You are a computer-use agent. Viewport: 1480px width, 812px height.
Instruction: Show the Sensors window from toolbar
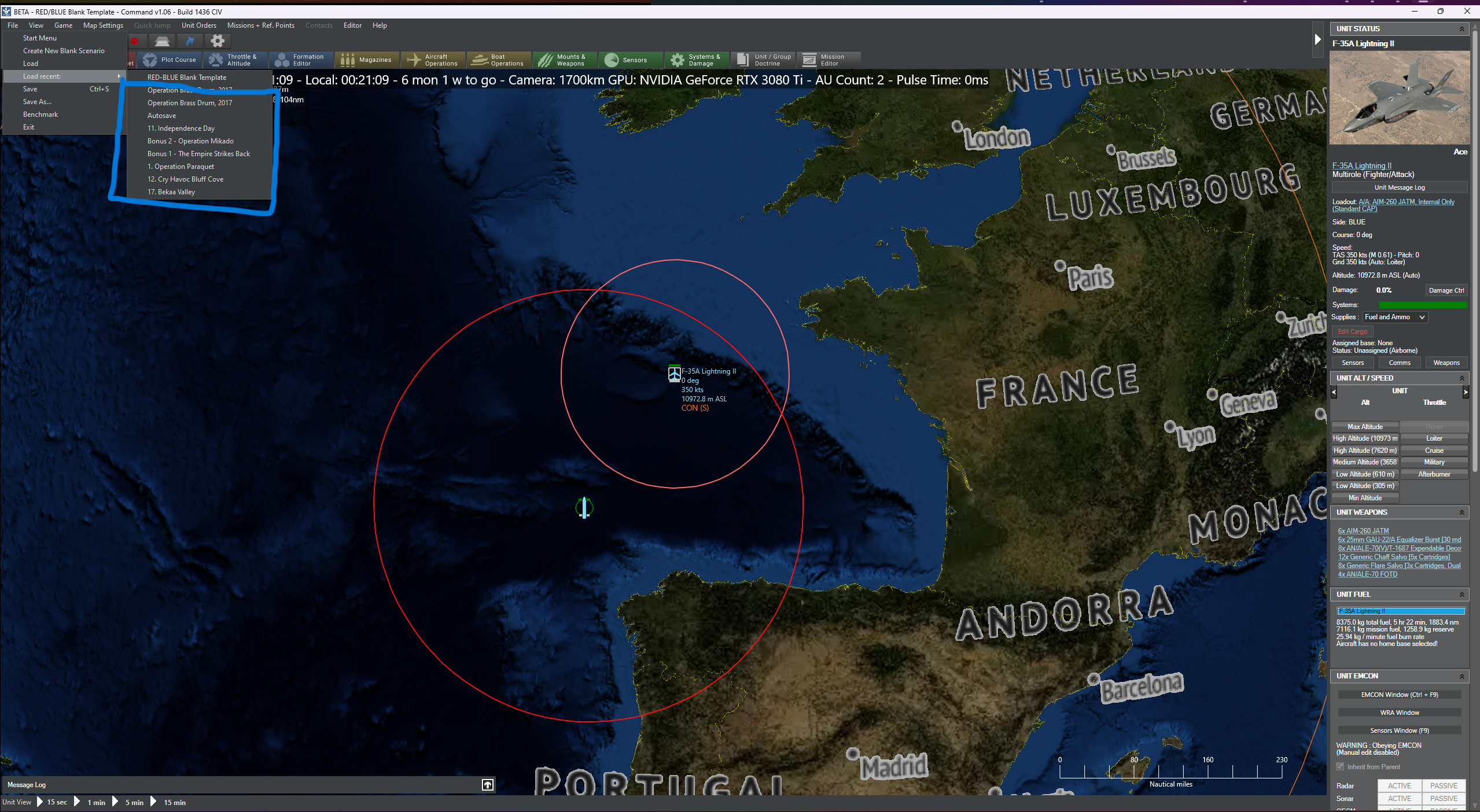[631, 60]
